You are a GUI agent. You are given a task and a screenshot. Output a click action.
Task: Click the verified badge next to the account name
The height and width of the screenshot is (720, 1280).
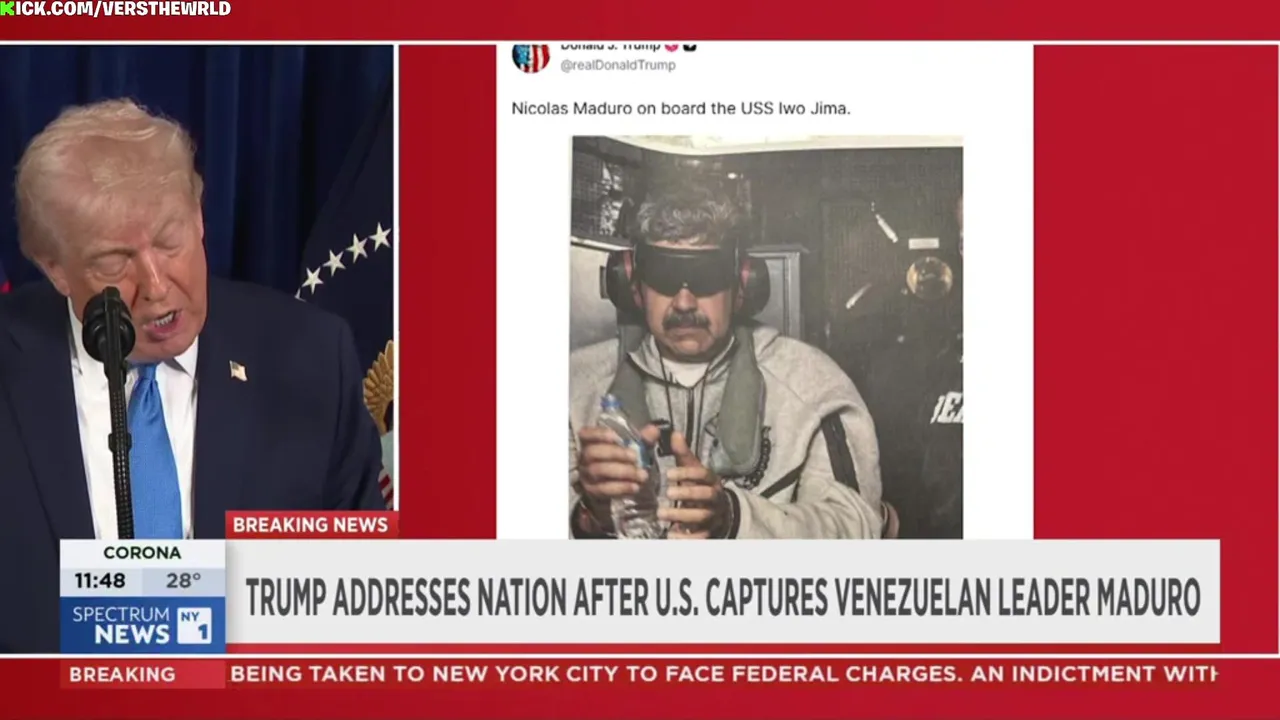click(690, 46)
